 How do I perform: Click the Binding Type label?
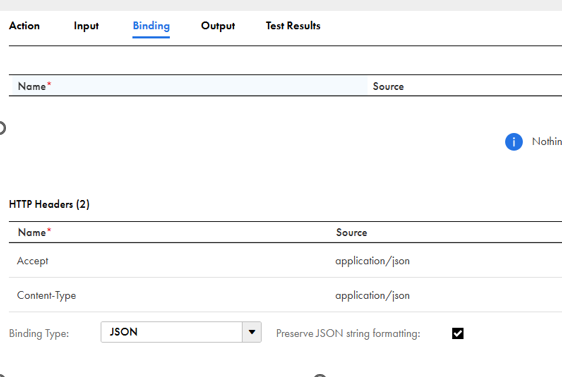pos(39,333)
